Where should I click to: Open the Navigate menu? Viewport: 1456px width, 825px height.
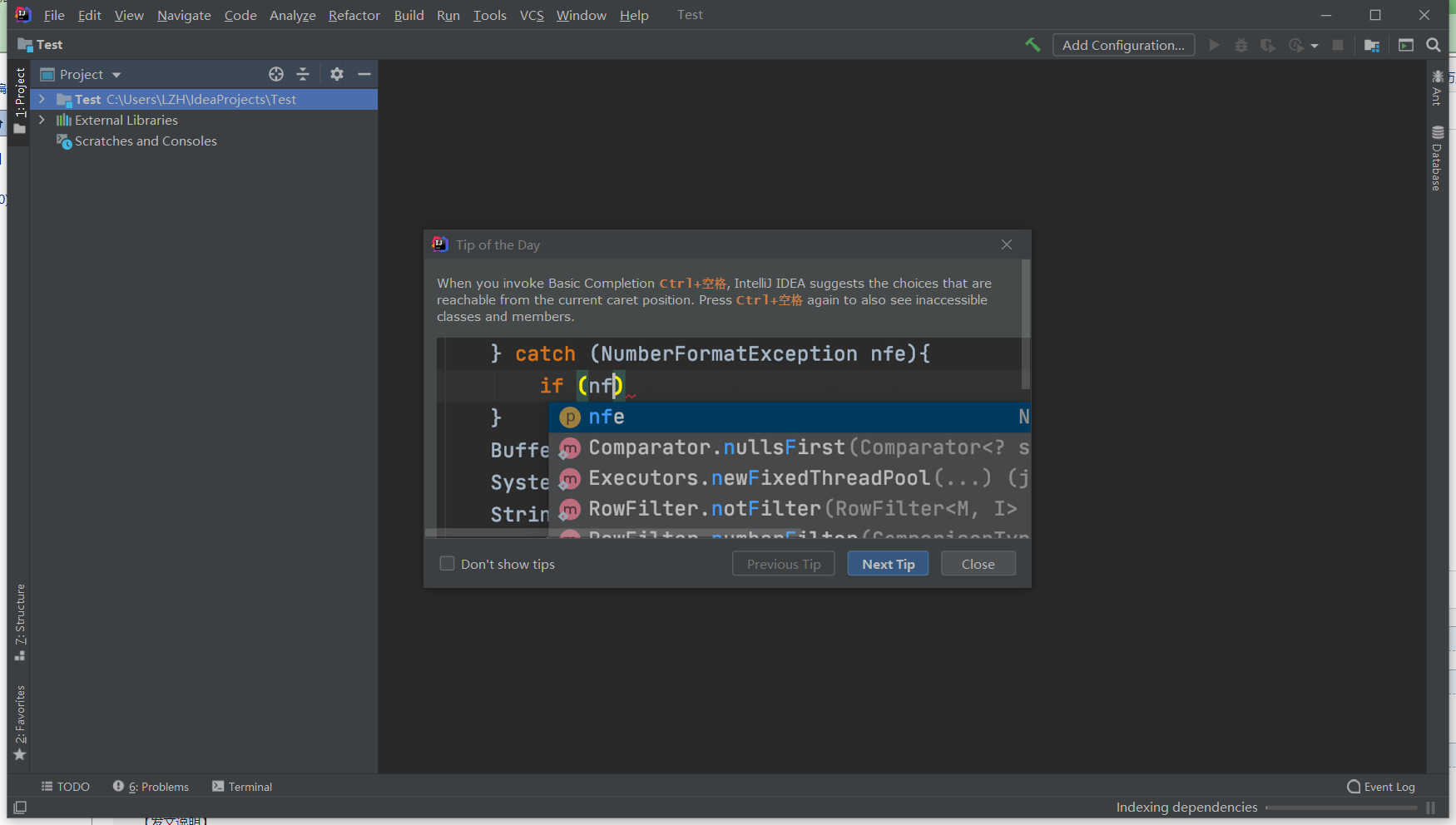[x=184, y=15]
